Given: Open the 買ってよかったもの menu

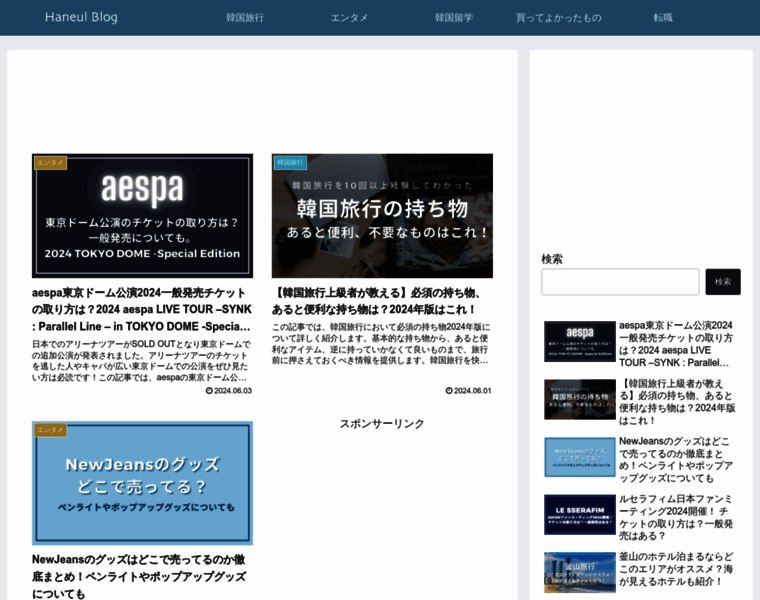Looking at the screenshot, I should coord(558,17).
